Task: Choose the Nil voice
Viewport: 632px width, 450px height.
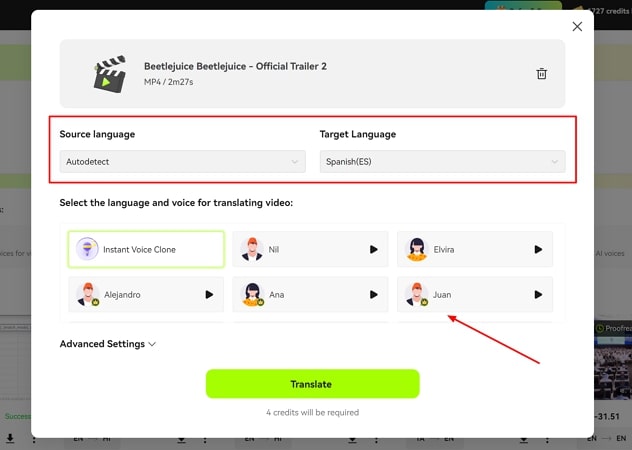Action: [310, 249]
